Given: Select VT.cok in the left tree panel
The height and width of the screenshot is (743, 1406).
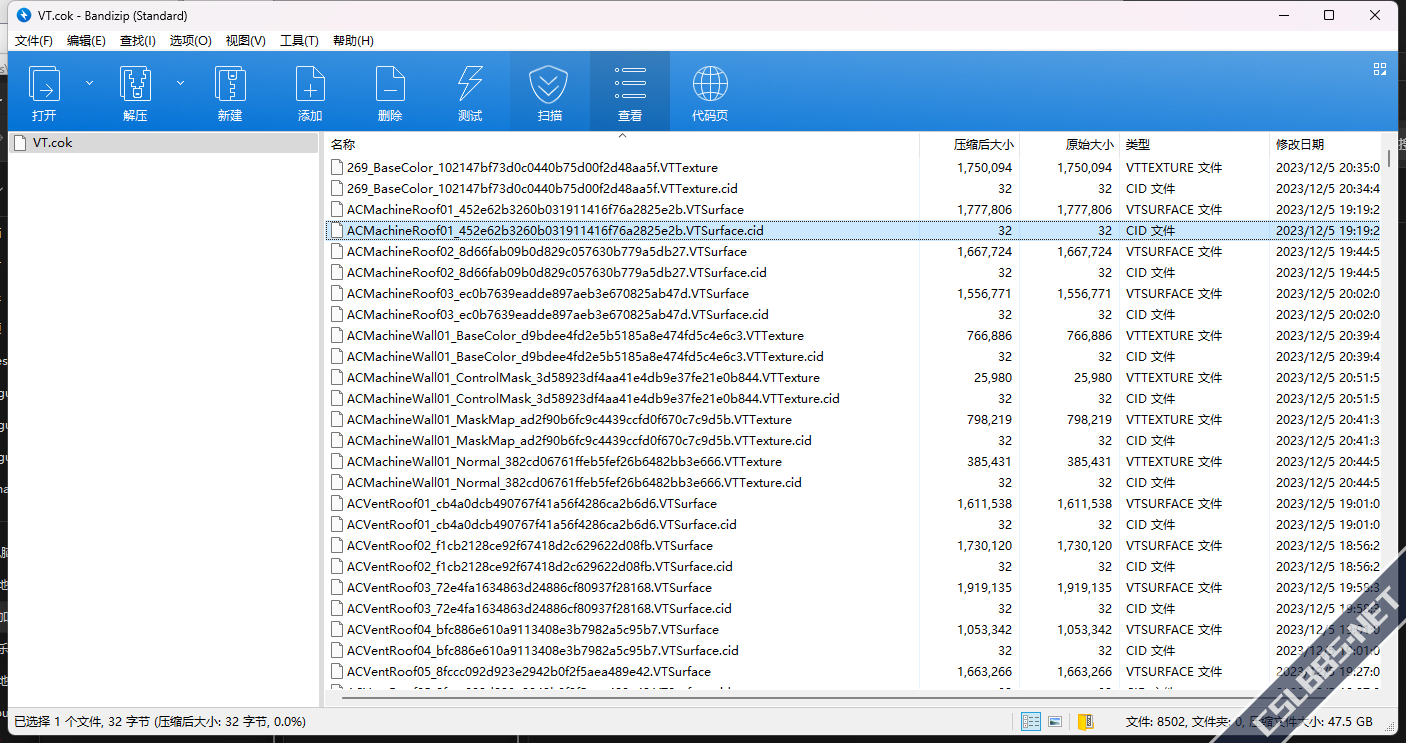Looking at the screenshot, I should [53, 143].
